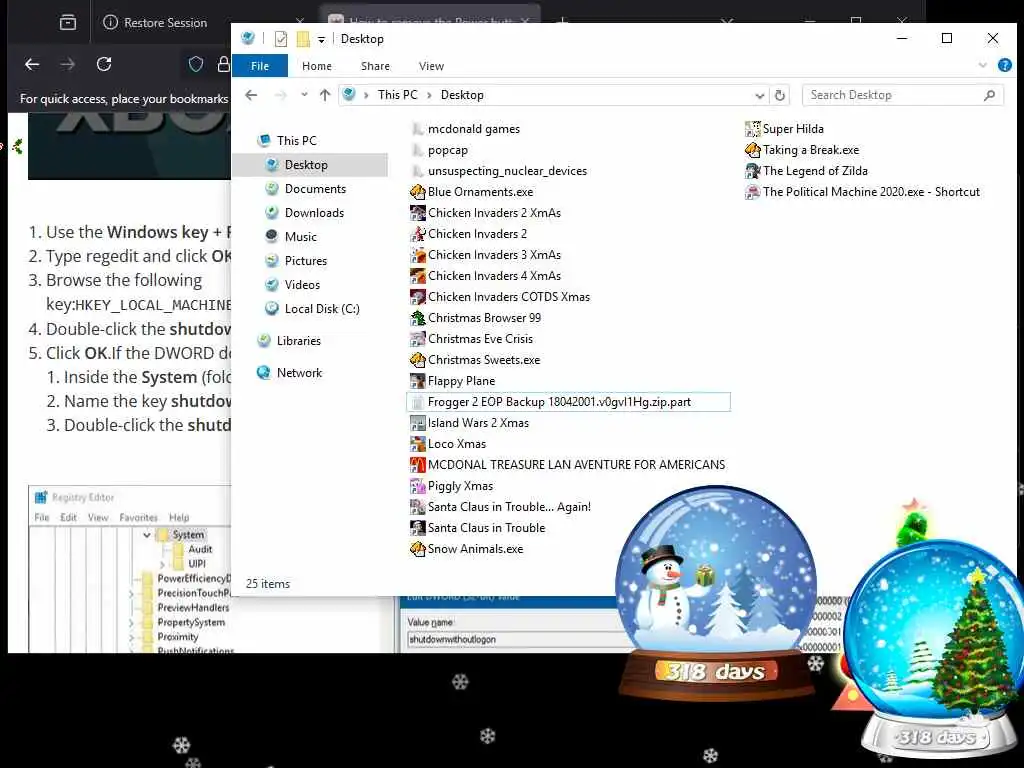This screenshot has height=768, width=1024.
Task: Collapse the System key in Registry Editor
Action: coord(147,535)
